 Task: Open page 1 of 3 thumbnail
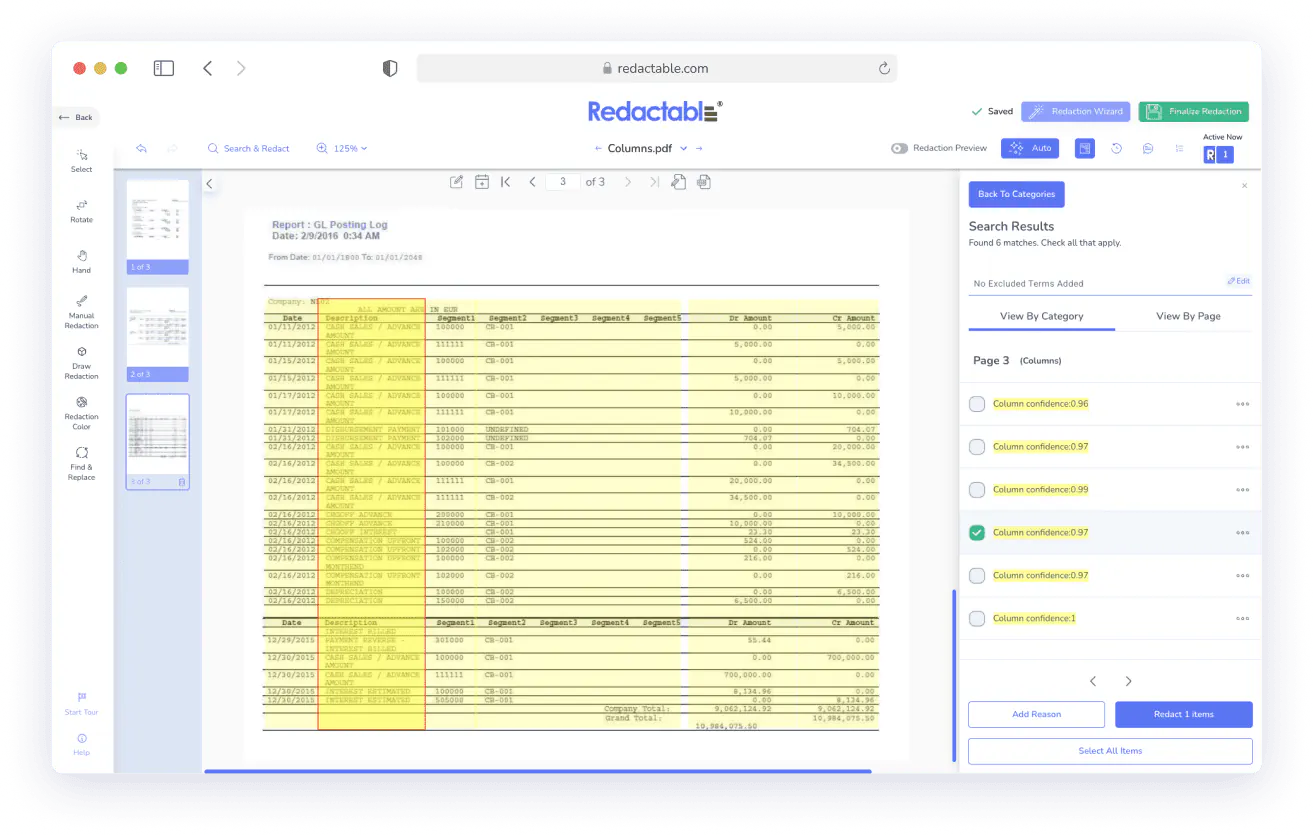pos(158,227)
